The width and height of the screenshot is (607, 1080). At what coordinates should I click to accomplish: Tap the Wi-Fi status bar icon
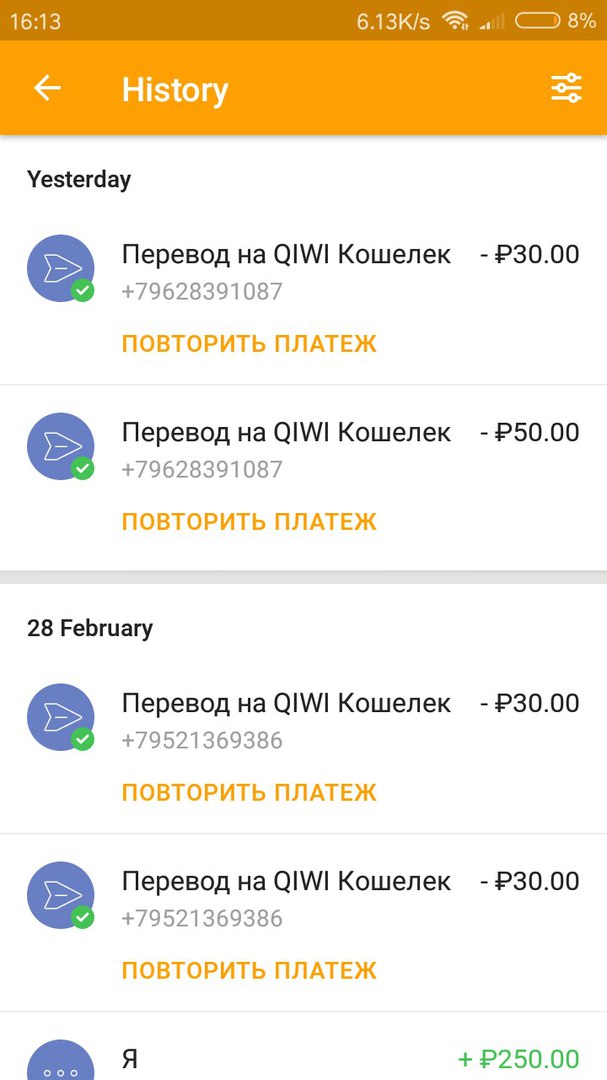tap(455, 20)
